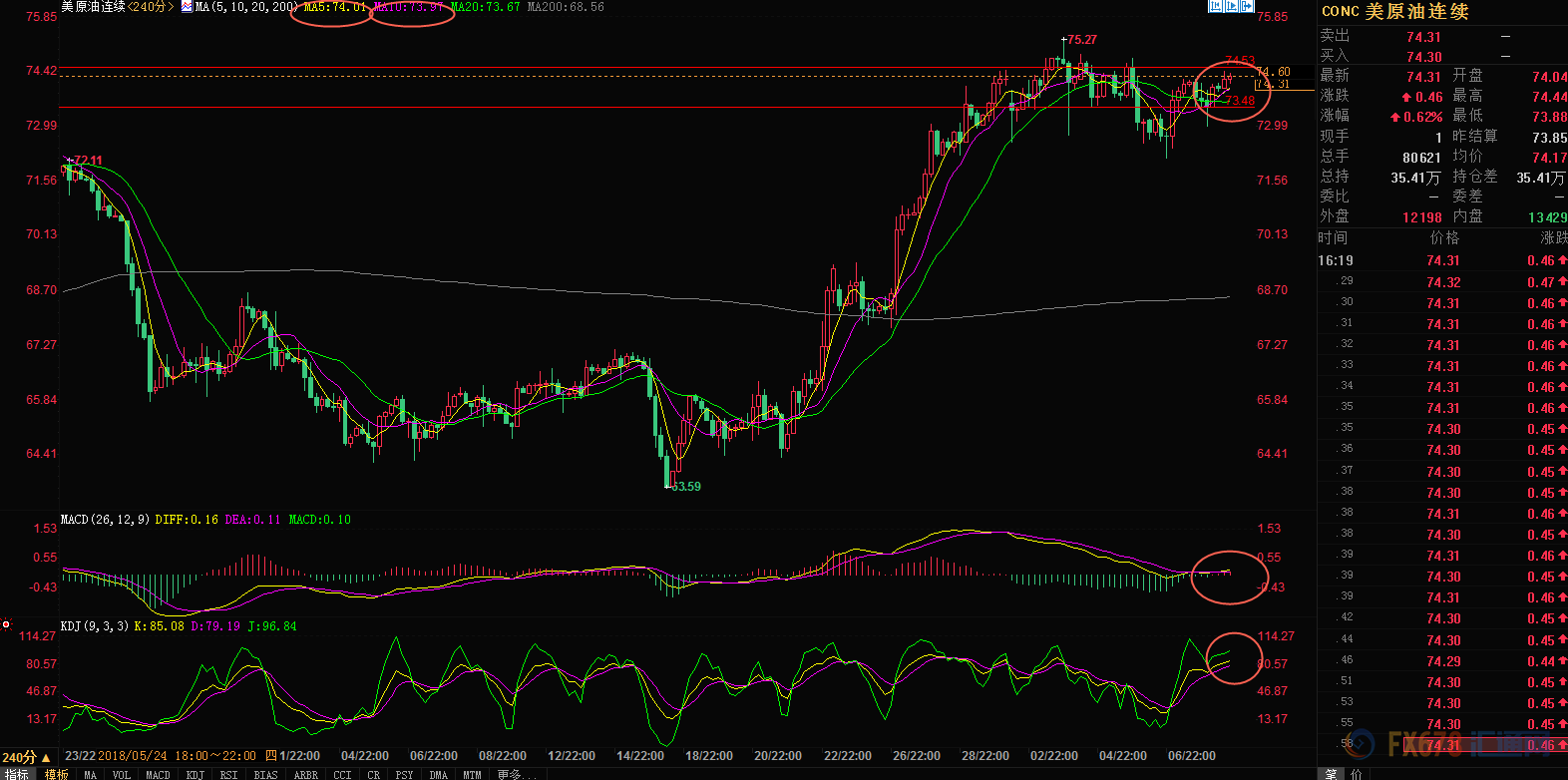Click the middle blue chart toolbar icon
Image resolution: width=1568 pixels, height=780 pixels.
point(1231,6)
